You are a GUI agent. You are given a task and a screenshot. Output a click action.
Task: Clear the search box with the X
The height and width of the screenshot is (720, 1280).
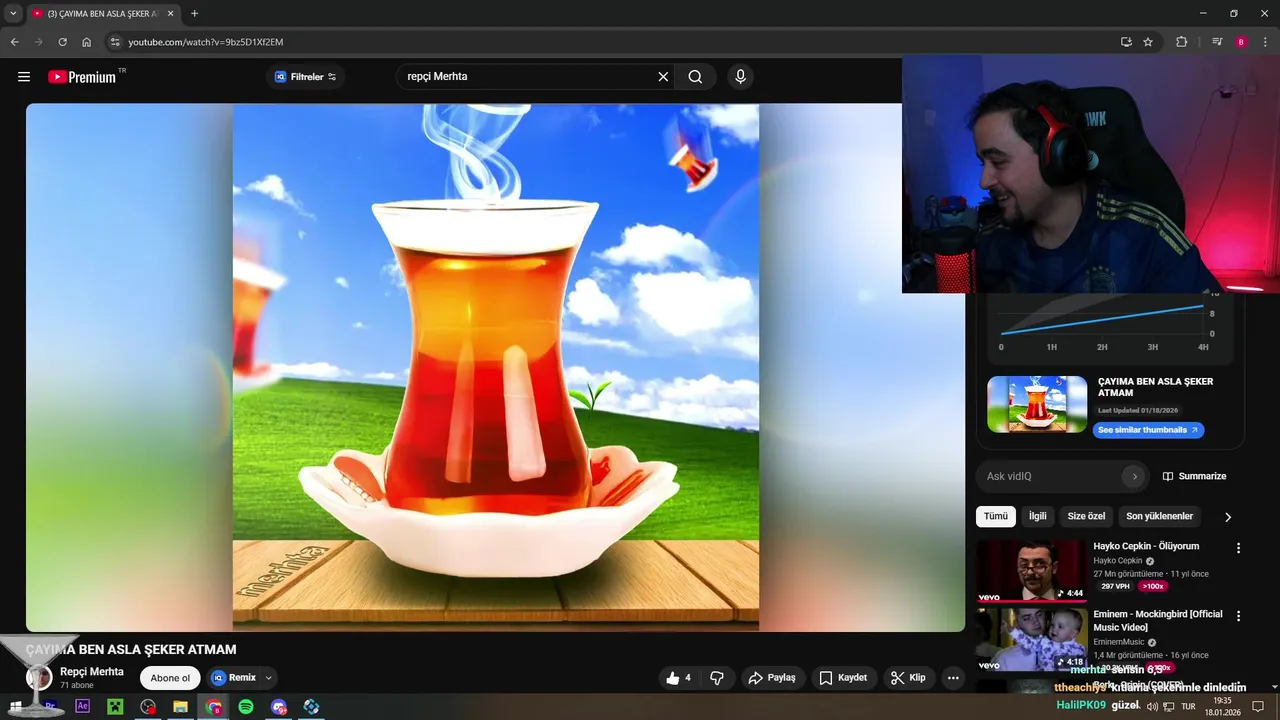(x=663, y=77)
